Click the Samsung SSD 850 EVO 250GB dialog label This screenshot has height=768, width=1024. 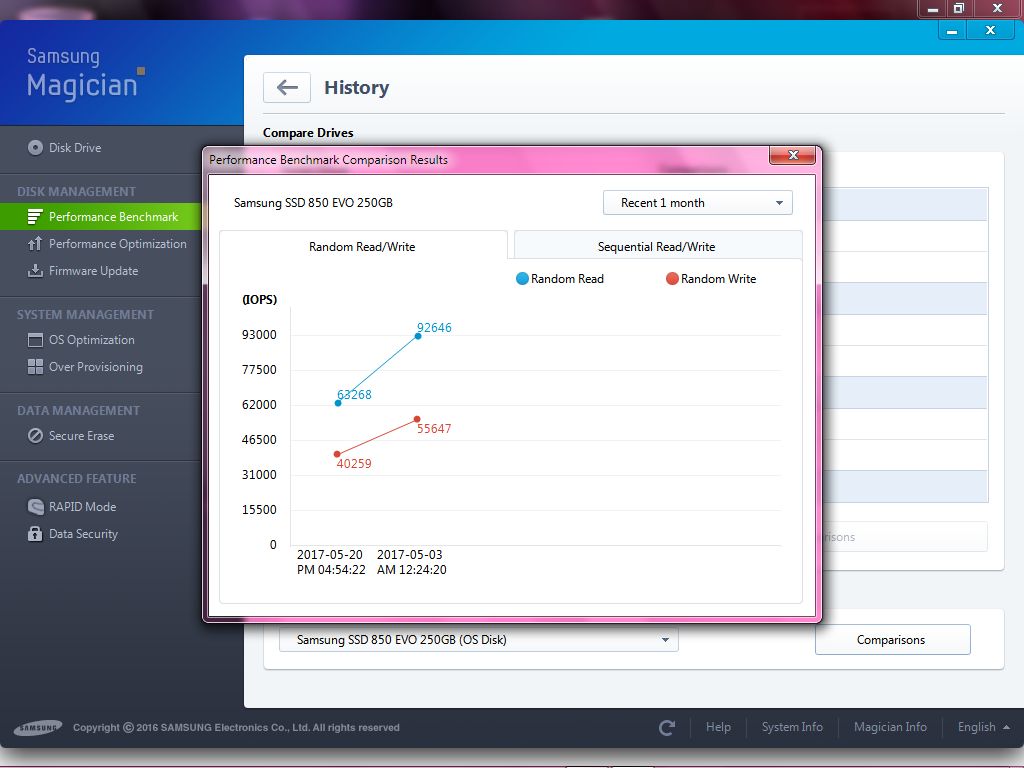coord(313,202)
